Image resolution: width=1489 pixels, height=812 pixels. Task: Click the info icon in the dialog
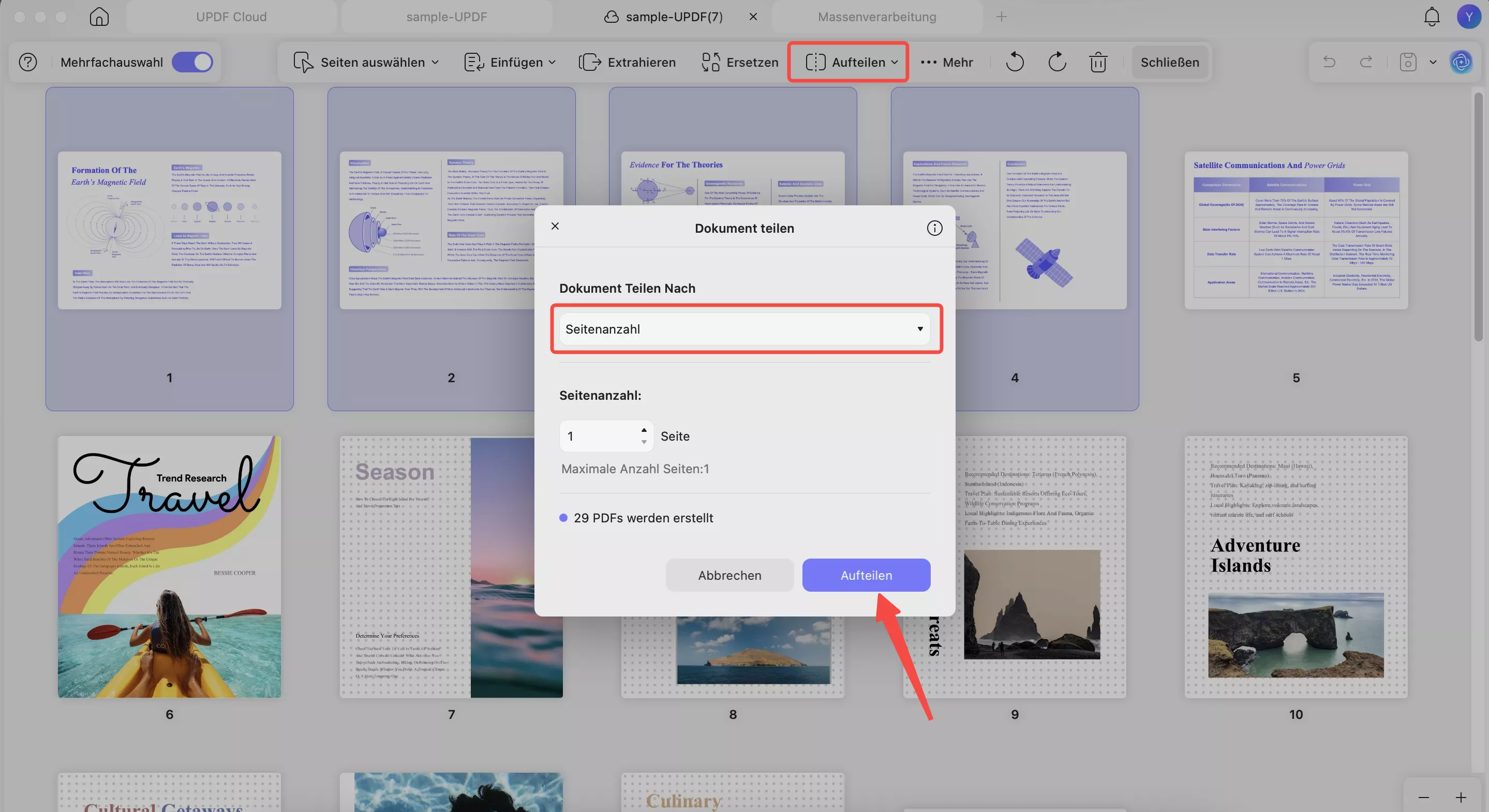pyautogui.click(x=934, y=228)
